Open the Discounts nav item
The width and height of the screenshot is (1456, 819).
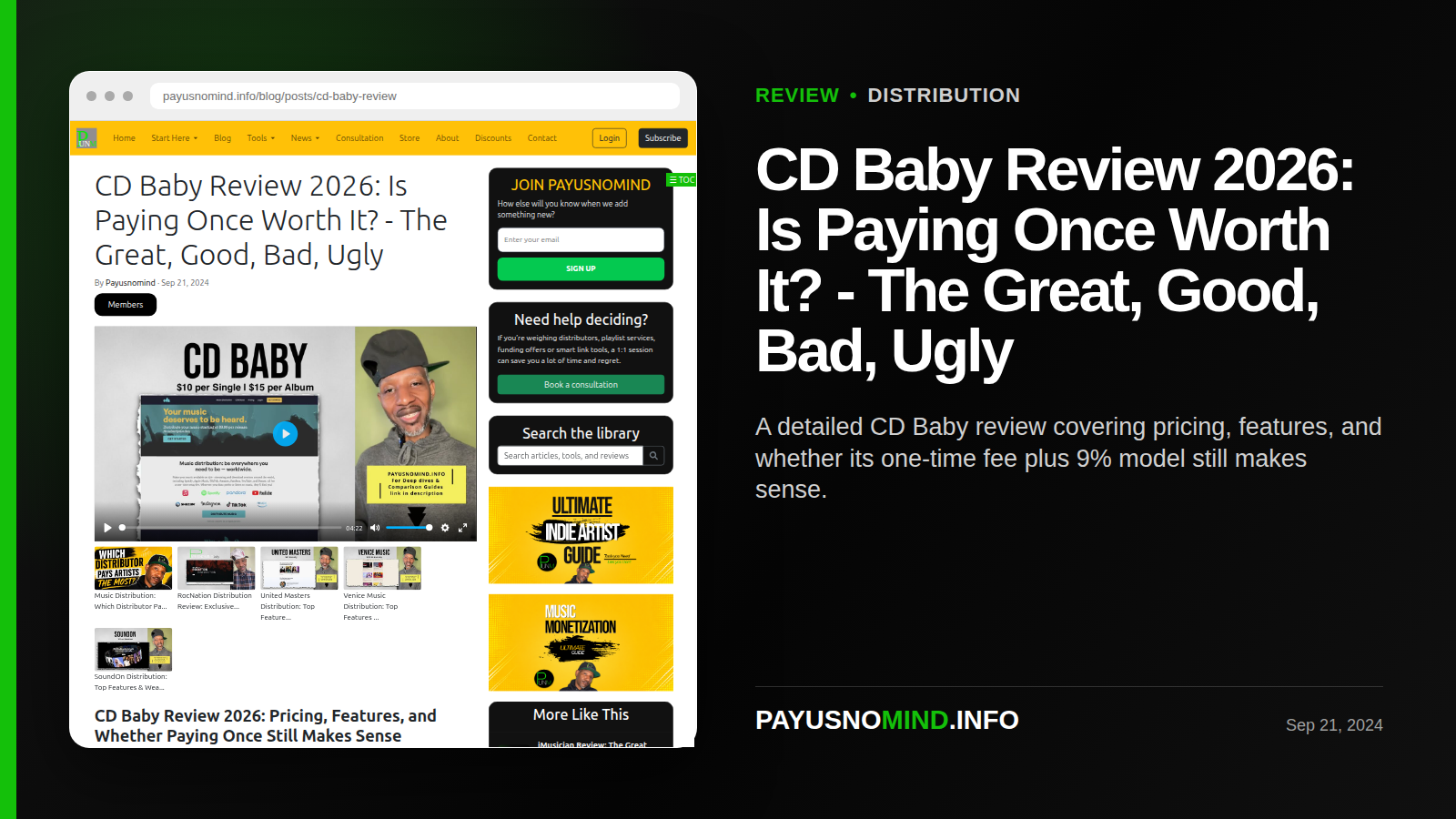(493, 138)
